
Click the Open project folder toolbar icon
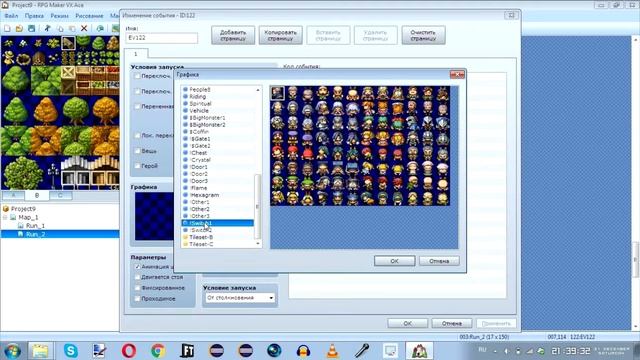pos(19,29)
